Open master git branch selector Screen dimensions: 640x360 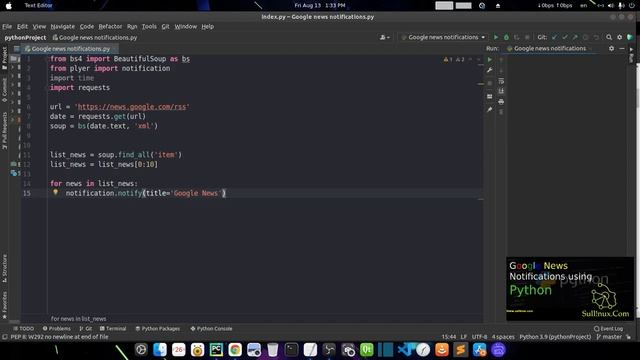tap(610, 337)
